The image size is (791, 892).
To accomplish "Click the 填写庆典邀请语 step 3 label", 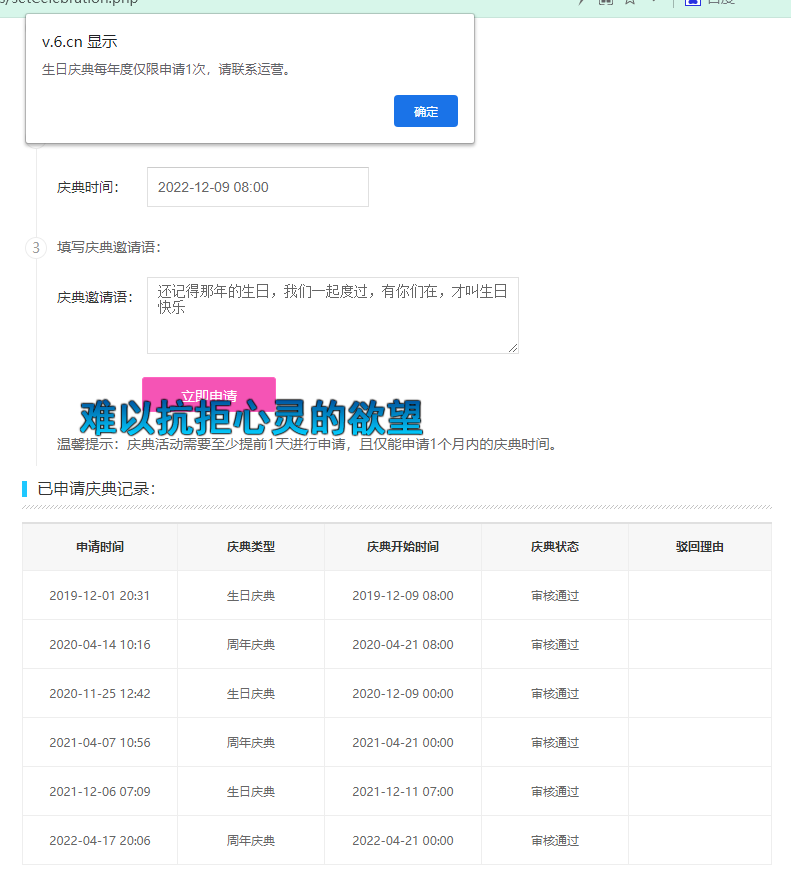I will point(109,247).
